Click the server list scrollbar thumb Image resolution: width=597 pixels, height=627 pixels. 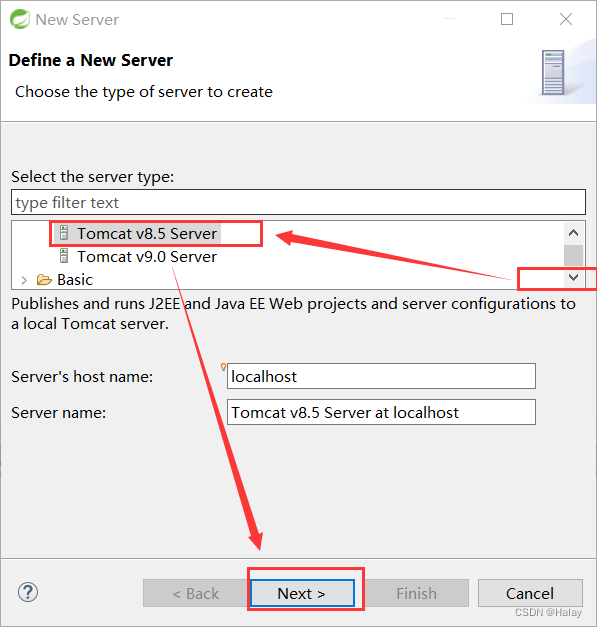pos(573,255)
